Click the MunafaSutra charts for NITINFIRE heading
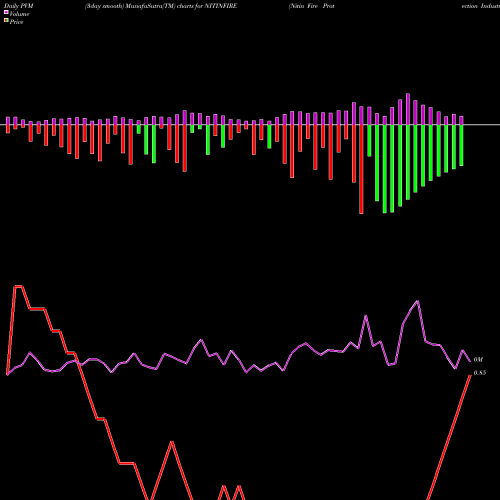 tap(161, 6)
